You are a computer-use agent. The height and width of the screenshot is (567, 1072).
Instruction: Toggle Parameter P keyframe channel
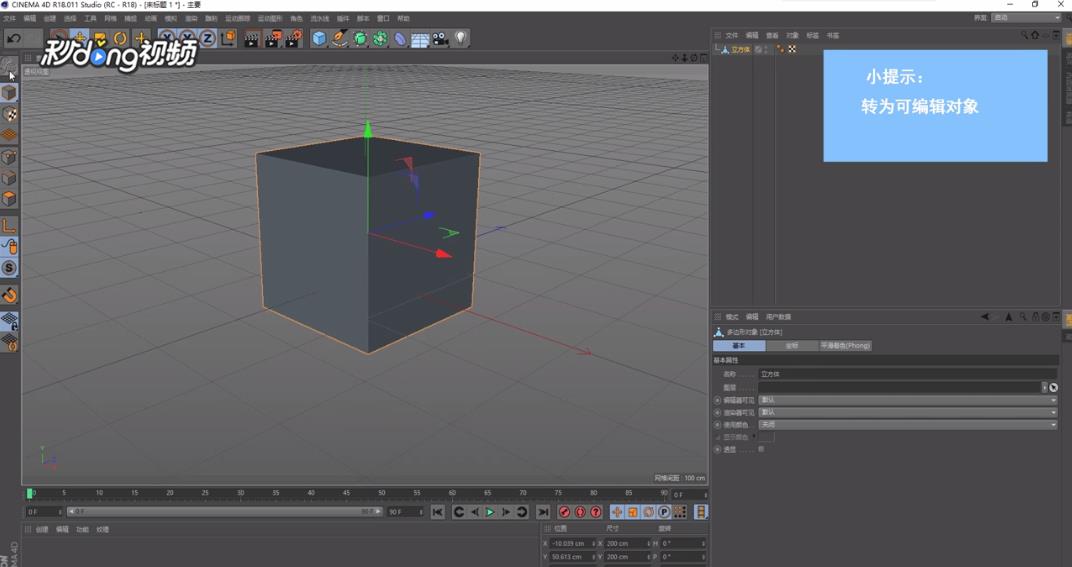tap(664, 512)
